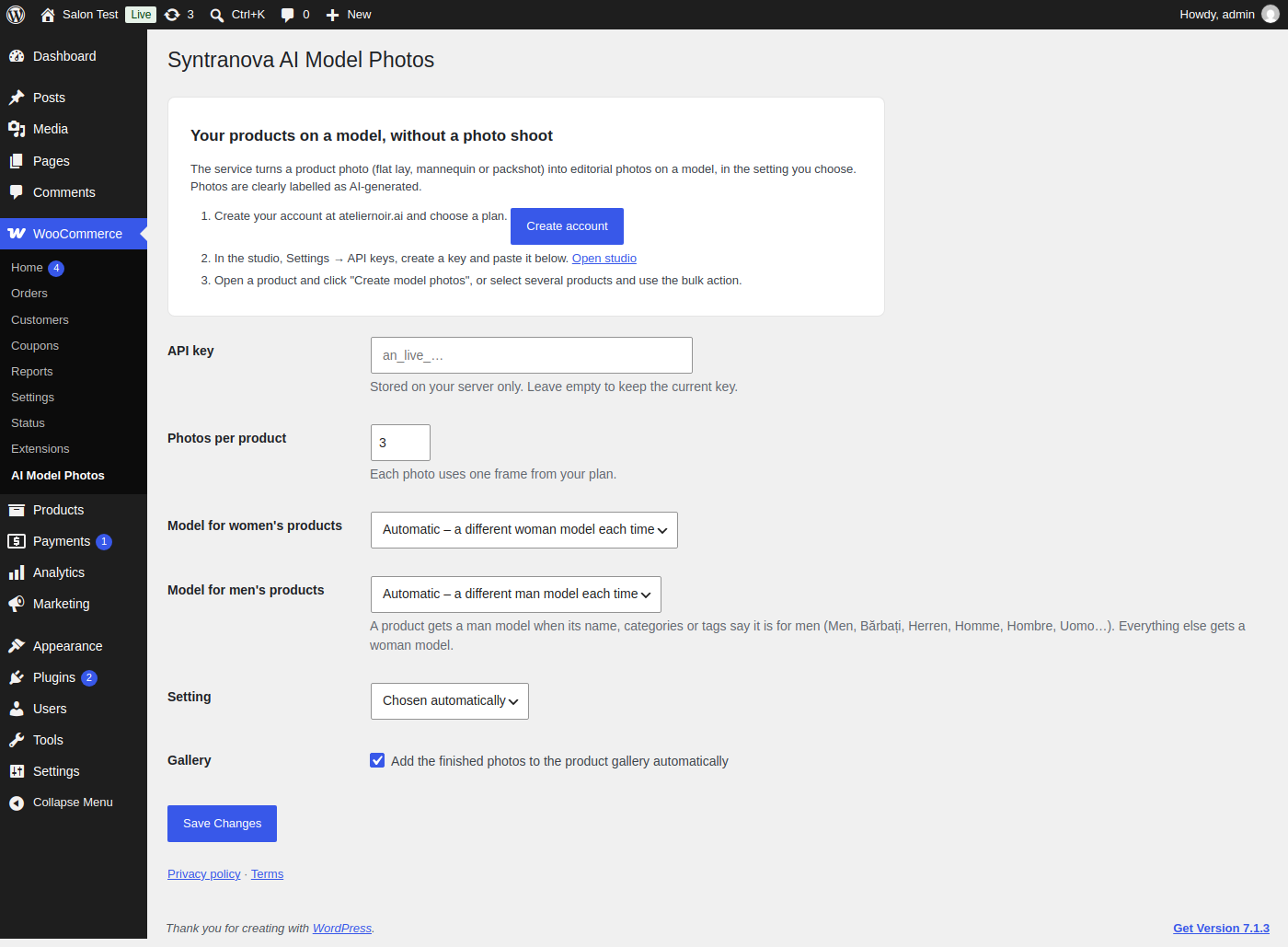This screenshot has width=1288, height=947.
Task: Uncheck the Gallery auto-add checkbox
Action: (377, 760)
